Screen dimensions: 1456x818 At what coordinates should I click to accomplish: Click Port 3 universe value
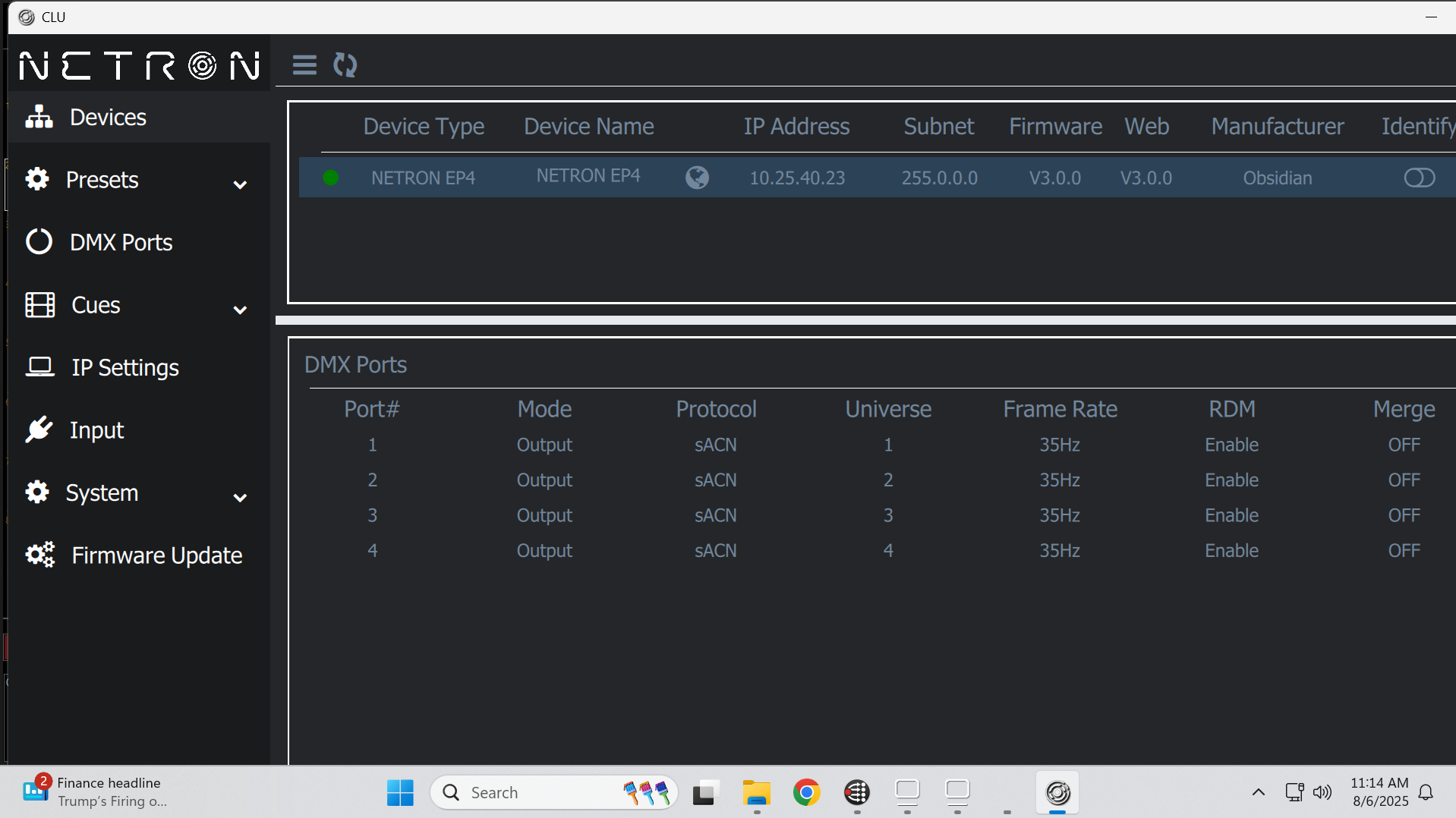[888, 515]
